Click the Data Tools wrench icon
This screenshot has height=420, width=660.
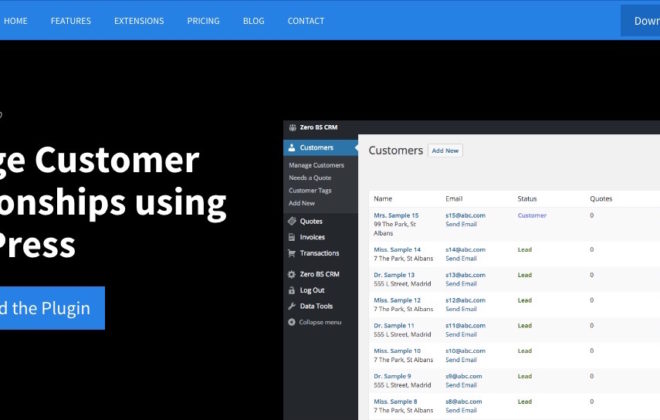click(292, 306)
